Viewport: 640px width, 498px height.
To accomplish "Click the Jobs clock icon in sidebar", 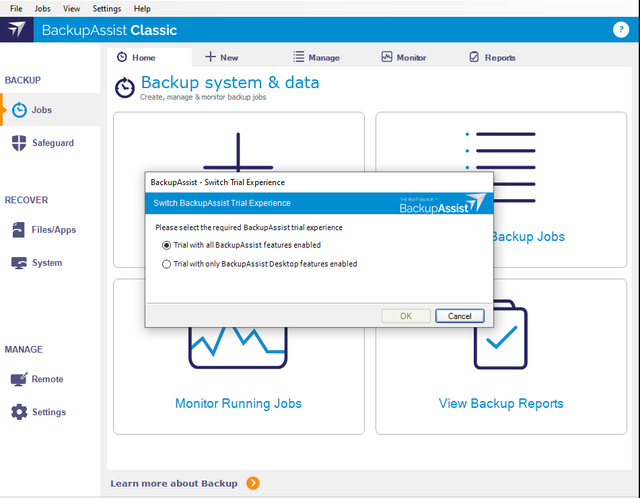I will [19, 110].
